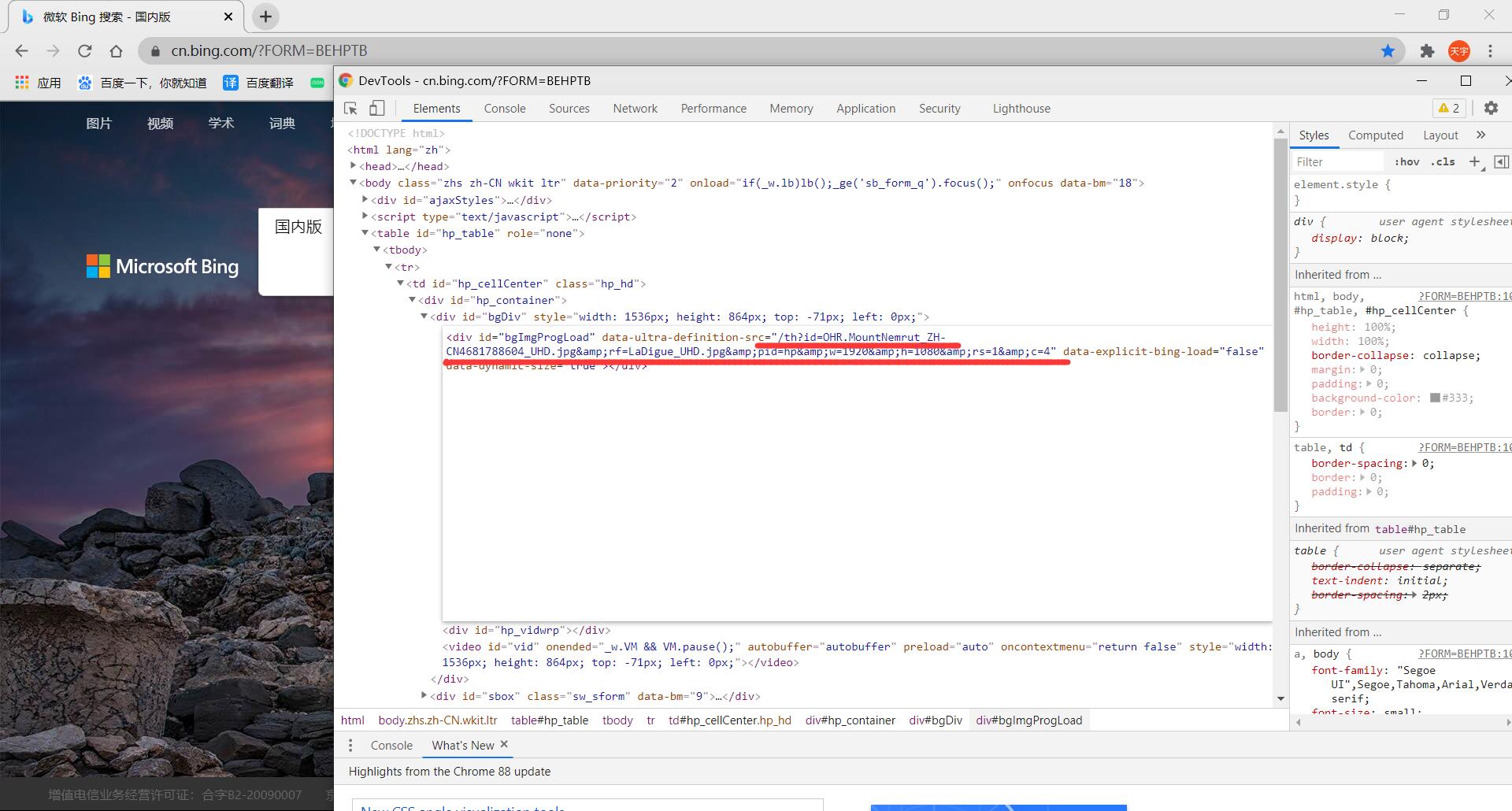1512x811 pixels.
Task: Toggle :hov element state panel
Action: 1406,162
